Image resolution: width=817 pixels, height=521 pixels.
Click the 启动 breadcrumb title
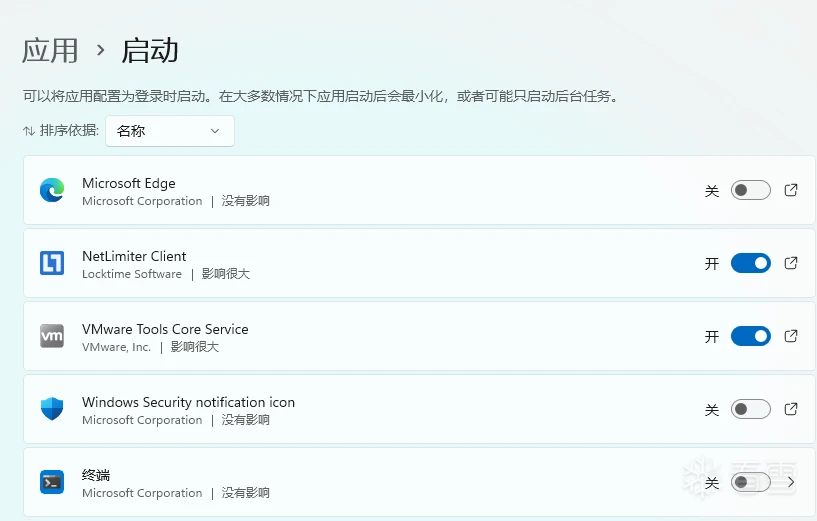click(150, 49)
